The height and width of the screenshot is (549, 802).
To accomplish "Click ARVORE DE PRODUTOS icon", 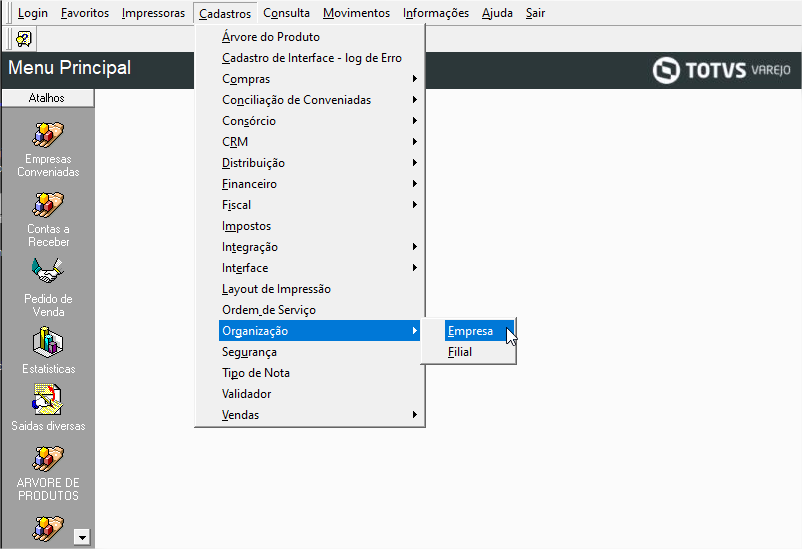I will point(48,458).
